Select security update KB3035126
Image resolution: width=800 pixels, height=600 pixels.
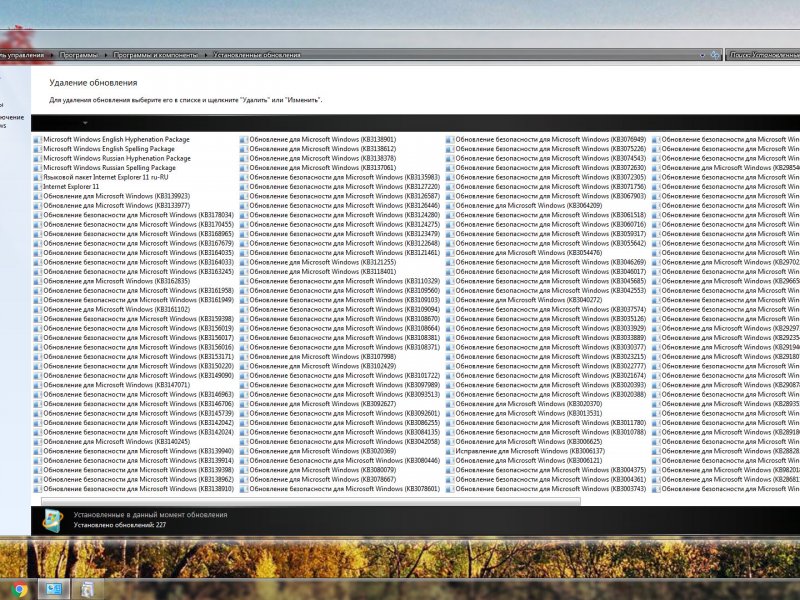[551, 319]
